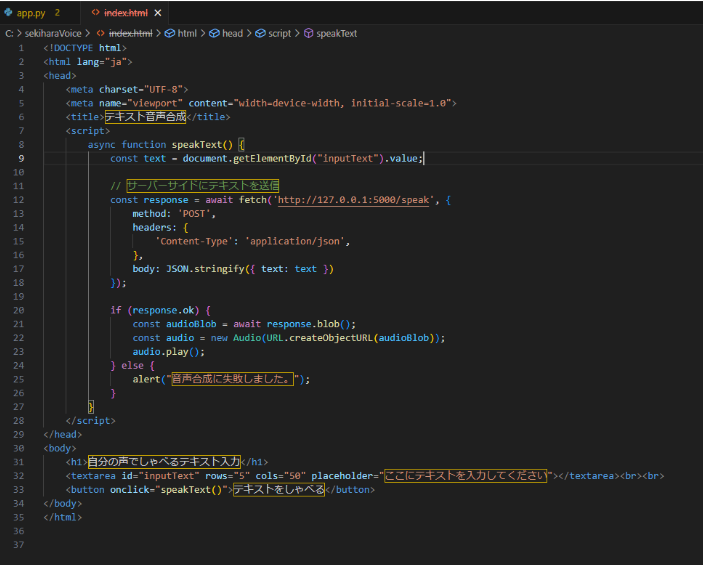The image size is (703, 565).
Task: Click the HTML icon beside breadcrumb index.html
Action: (101, 34)
